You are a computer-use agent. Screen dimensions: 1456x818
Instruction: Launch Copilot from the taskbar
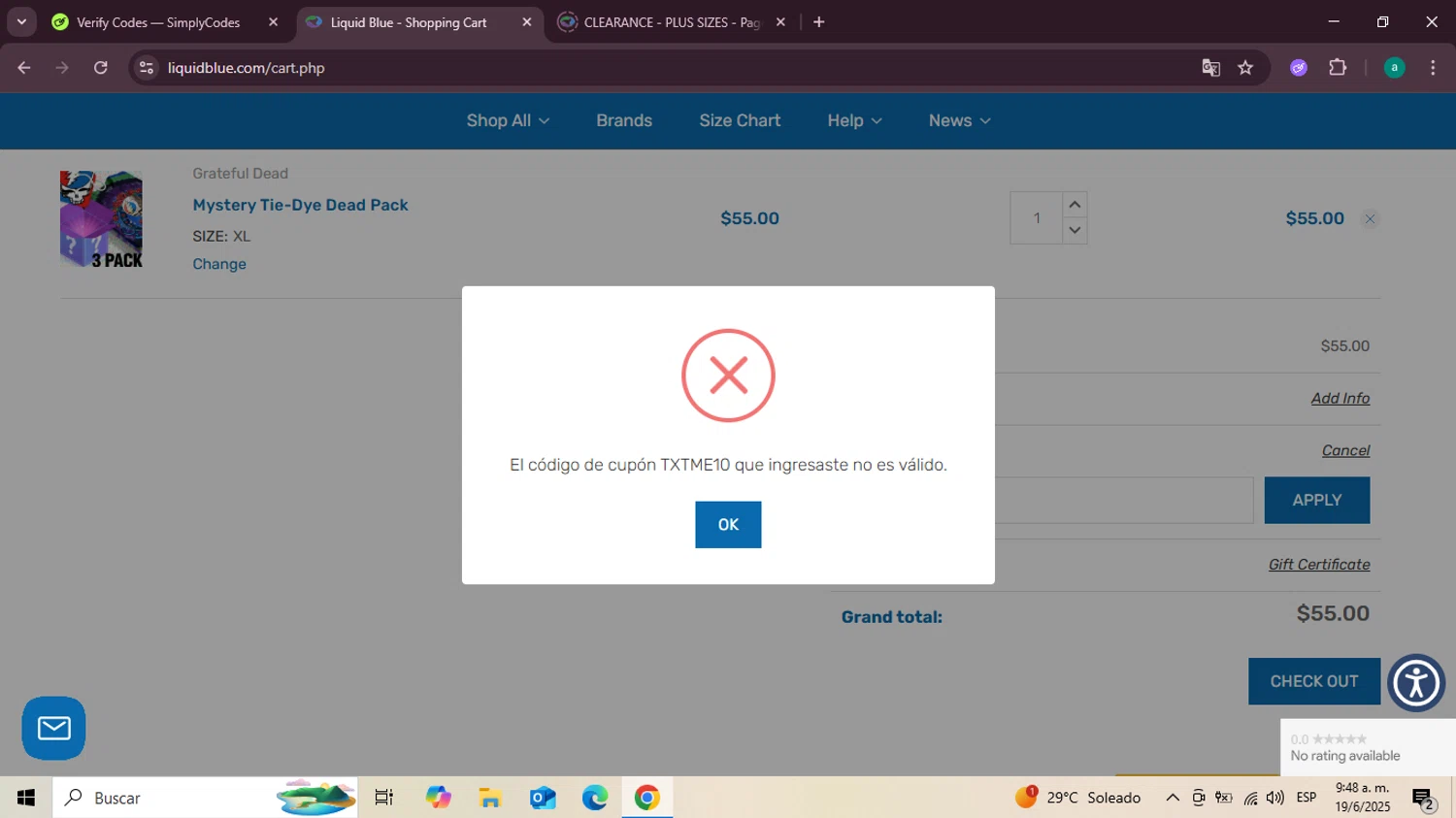[438, 798]
